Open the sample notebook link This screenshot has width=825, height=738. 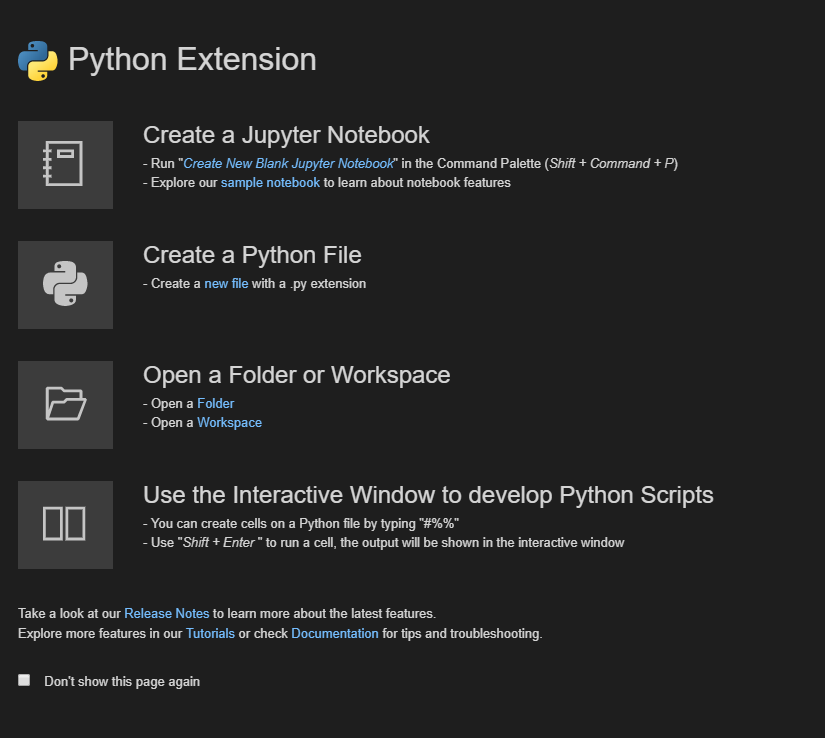pos(270,182)
